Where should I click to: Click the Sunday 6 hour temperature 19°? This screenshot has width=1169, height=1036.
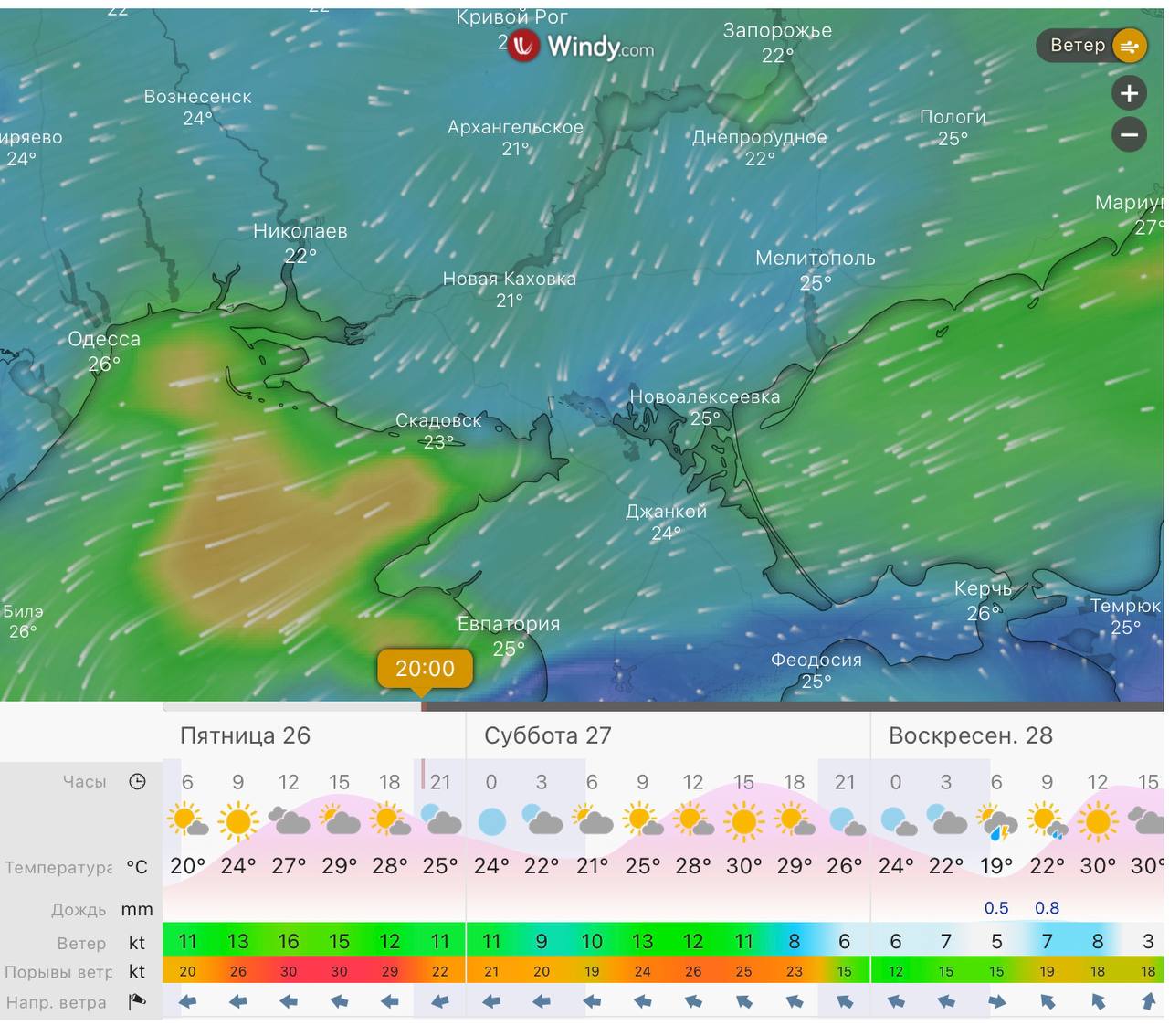pos(996,865)
